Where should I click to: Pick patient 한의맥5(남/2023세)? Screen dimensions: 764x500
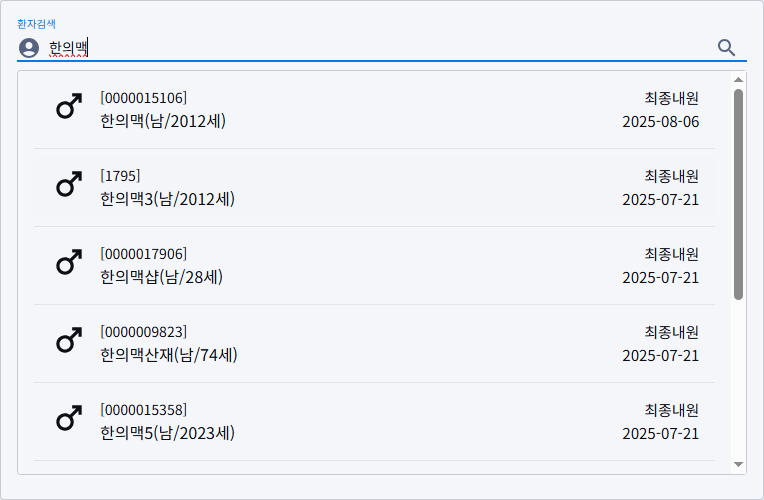click(167, 433)
